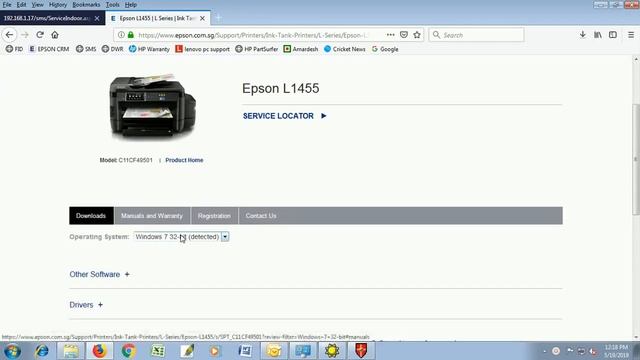Open the HP PartSurfer bookmark
This screenshot has height=360, width=640.
[x=257, y=49]
